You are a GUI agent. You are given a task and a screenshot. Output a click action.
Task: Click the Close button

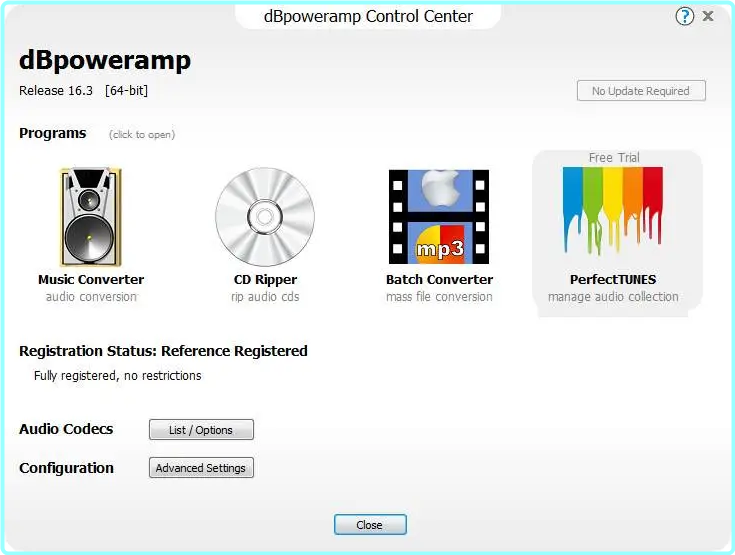click(x=370, y=525)
